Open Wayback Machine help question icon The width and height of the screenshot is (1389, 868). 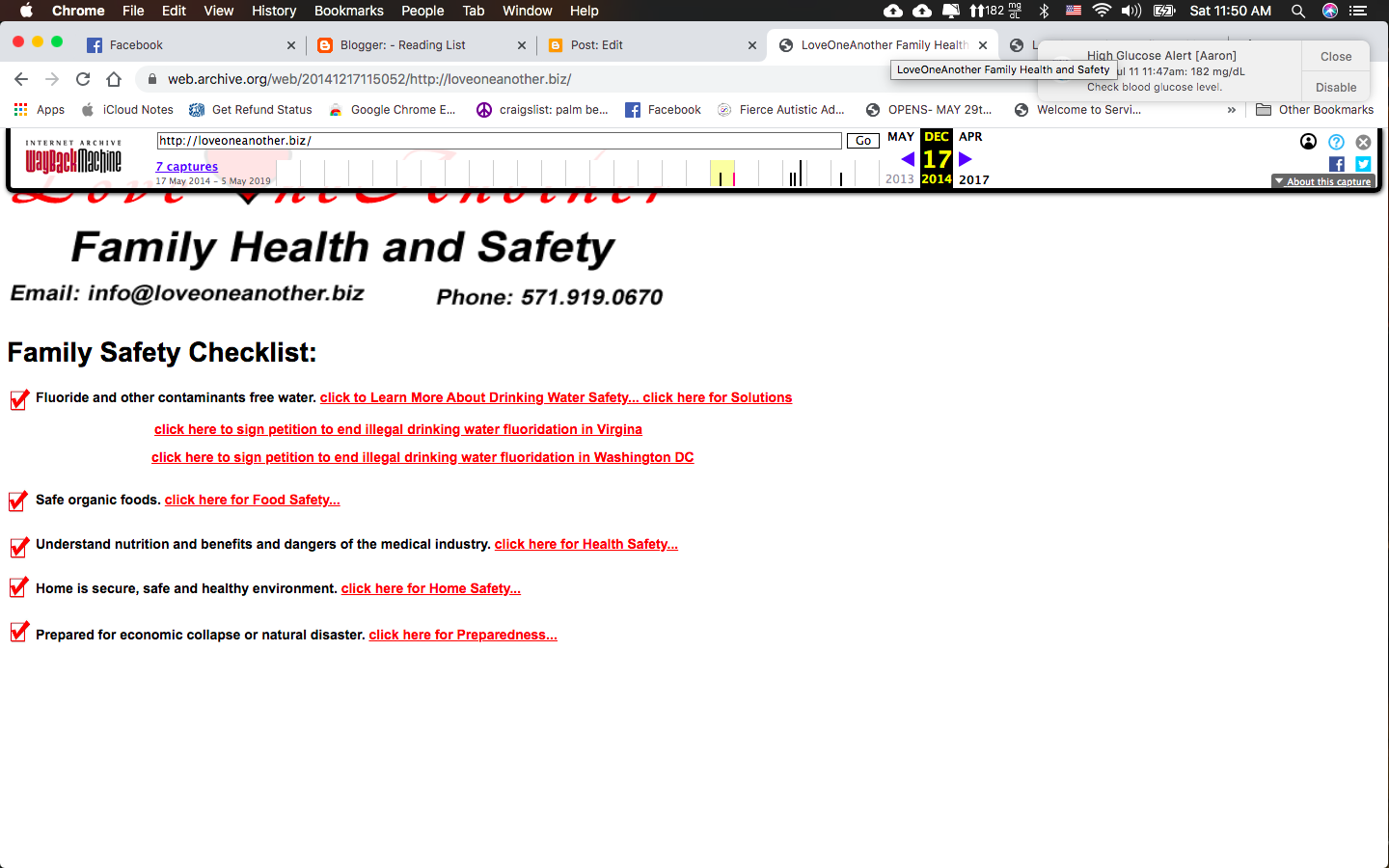pyautogui.click(x=1336, y=142)
